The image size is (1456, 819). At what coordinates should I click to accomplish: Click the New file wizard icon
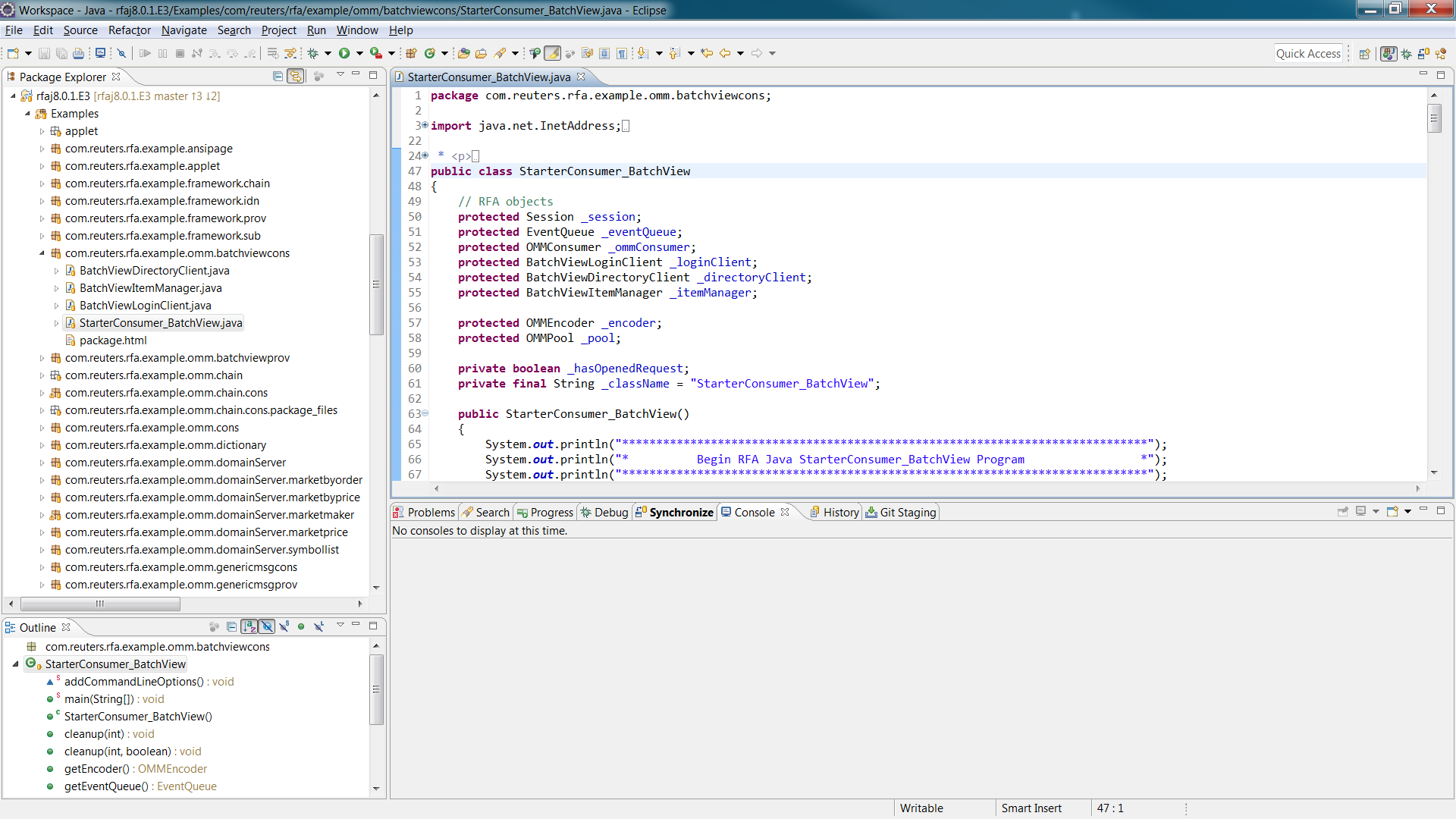(13, 53)
